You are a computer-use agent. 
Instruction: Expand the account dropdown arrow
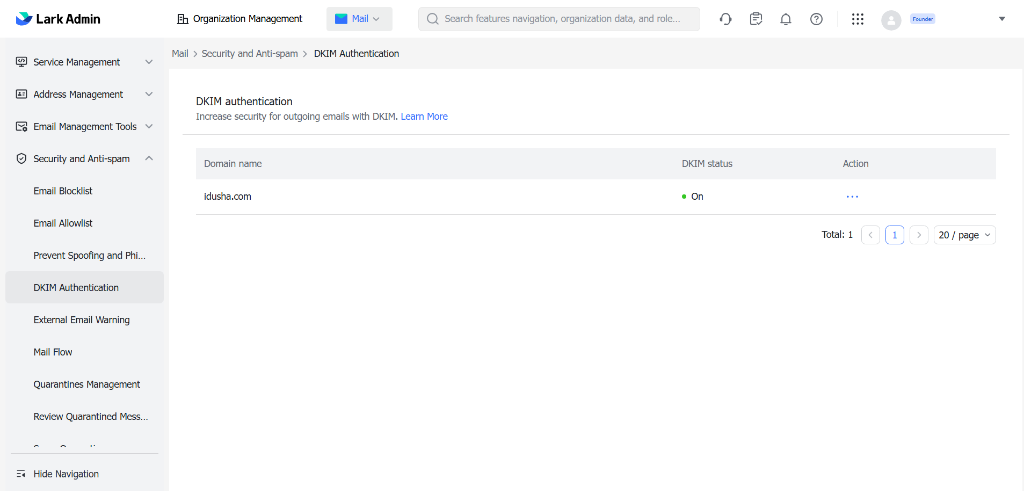[1002, 19]
